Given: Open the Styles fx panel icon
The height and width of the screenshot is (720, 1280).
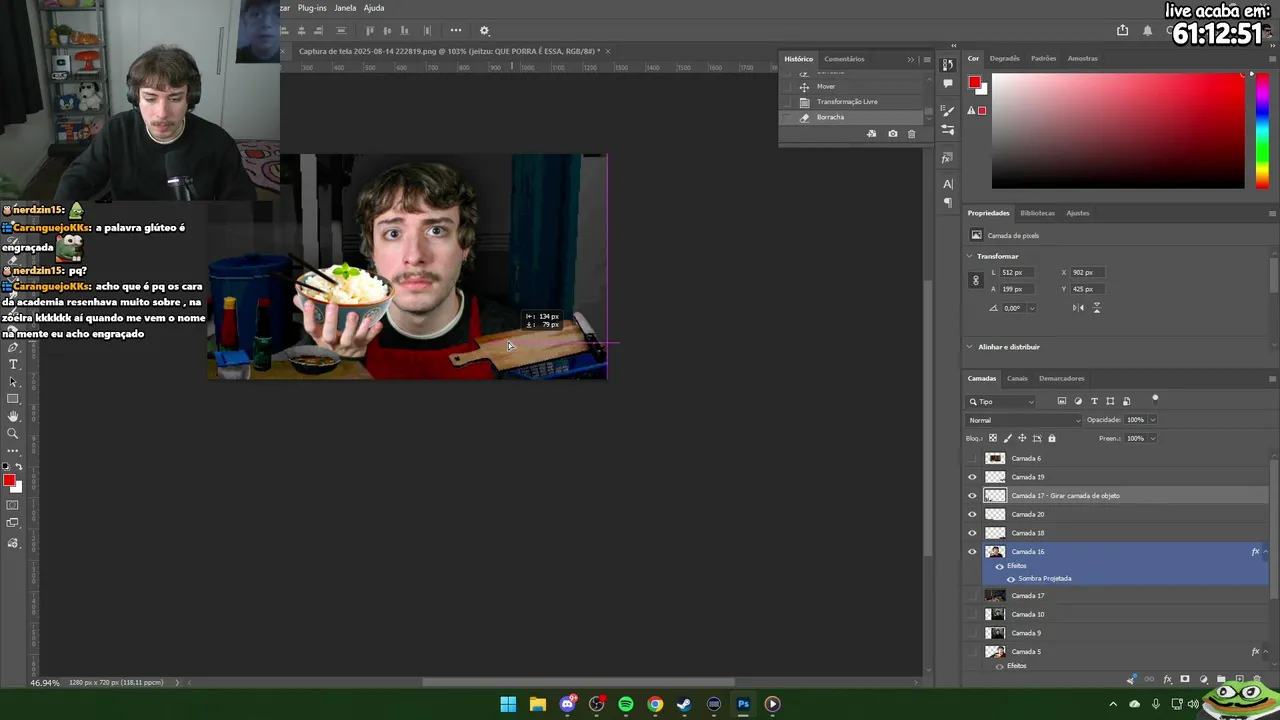Looking at the screenshot, I should [x=948, y=158].
